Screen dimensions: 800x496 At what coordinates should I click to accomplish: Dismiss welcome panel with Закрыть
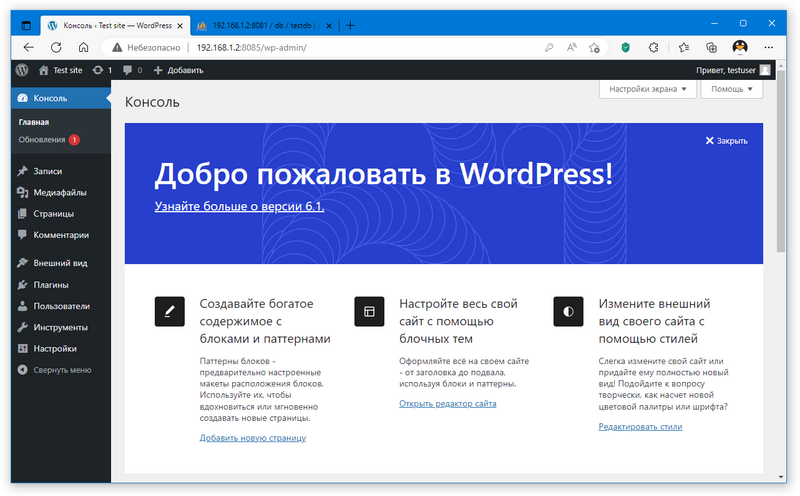[727, 141]
